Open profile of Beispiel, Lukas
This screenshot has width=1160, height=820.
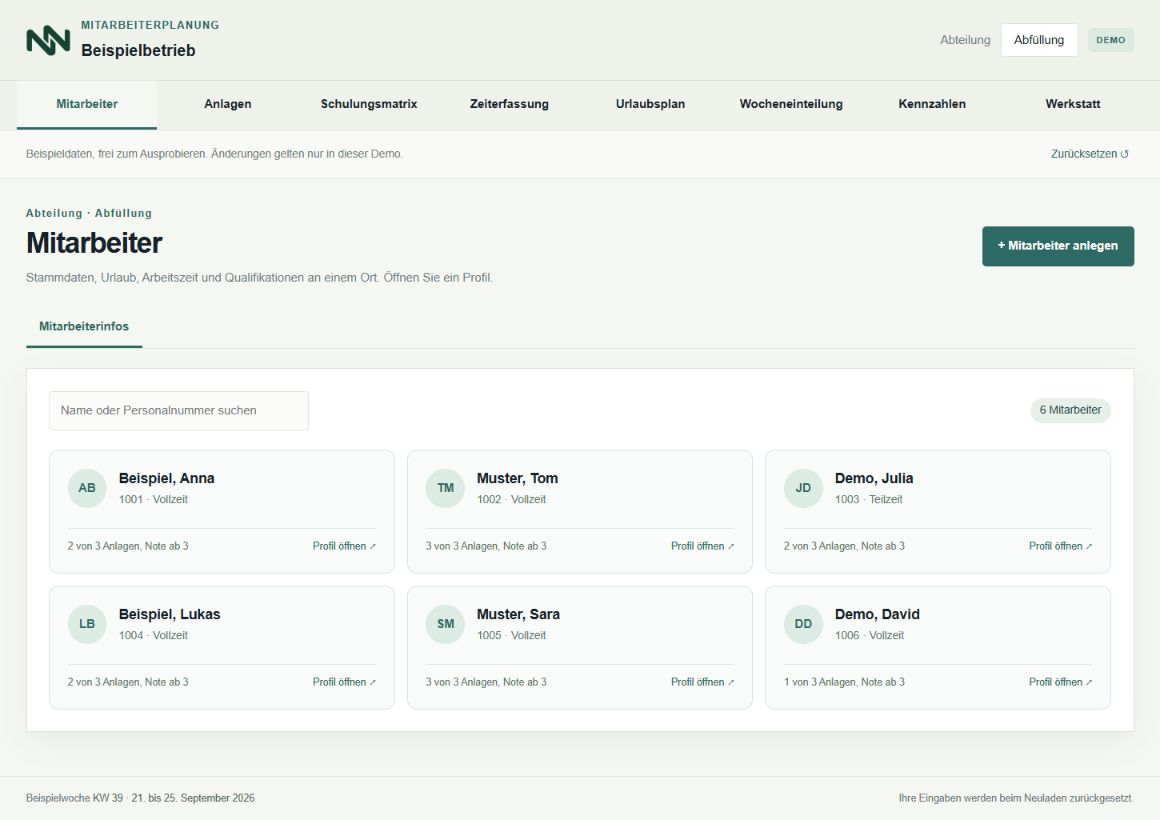(344, 682)
